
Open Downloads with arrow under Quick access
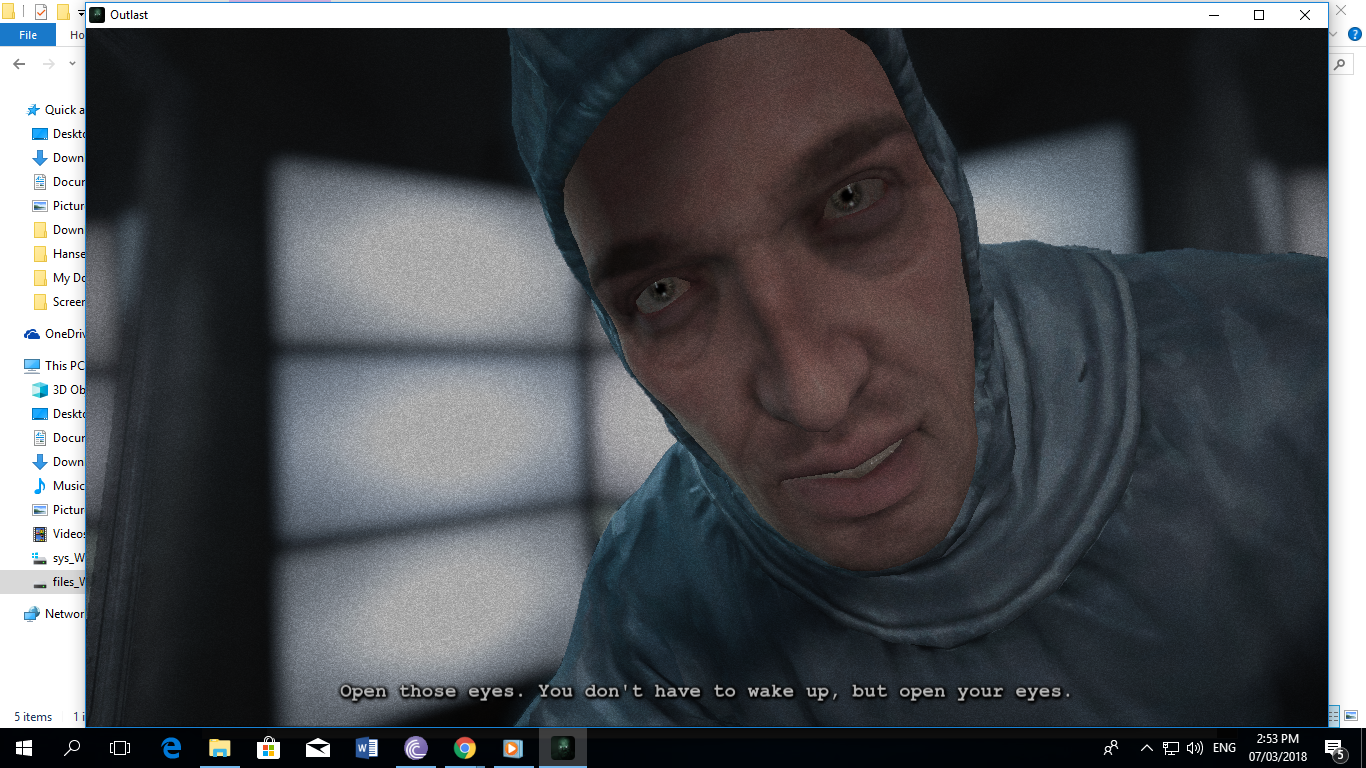point(59,158)
